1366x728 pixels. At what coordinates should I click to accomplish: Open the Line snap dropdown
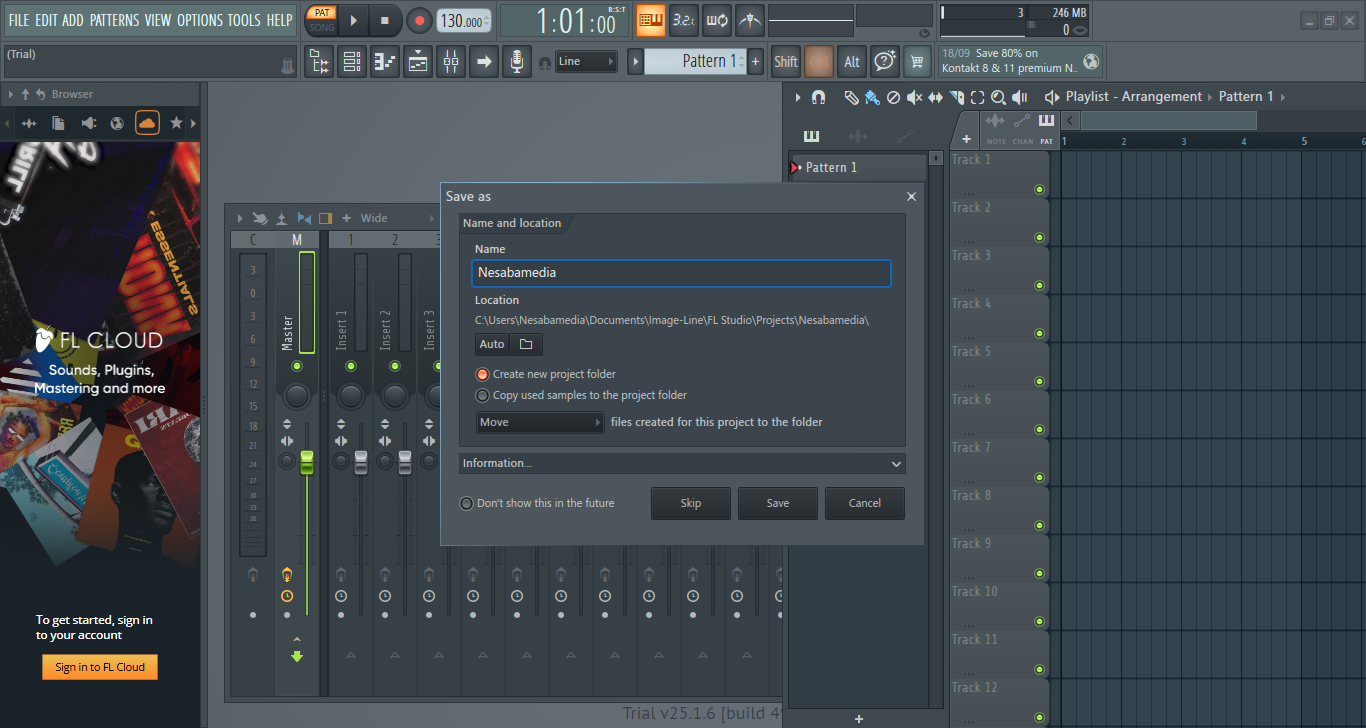tap(586, 62)
